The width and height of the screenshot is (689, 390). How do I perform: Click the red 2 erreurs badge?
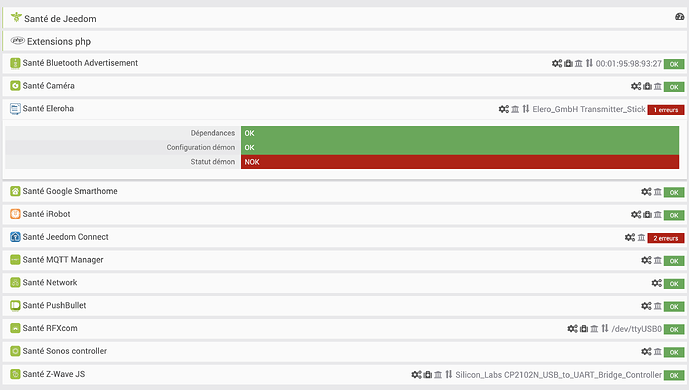click(x=666, y=238)
